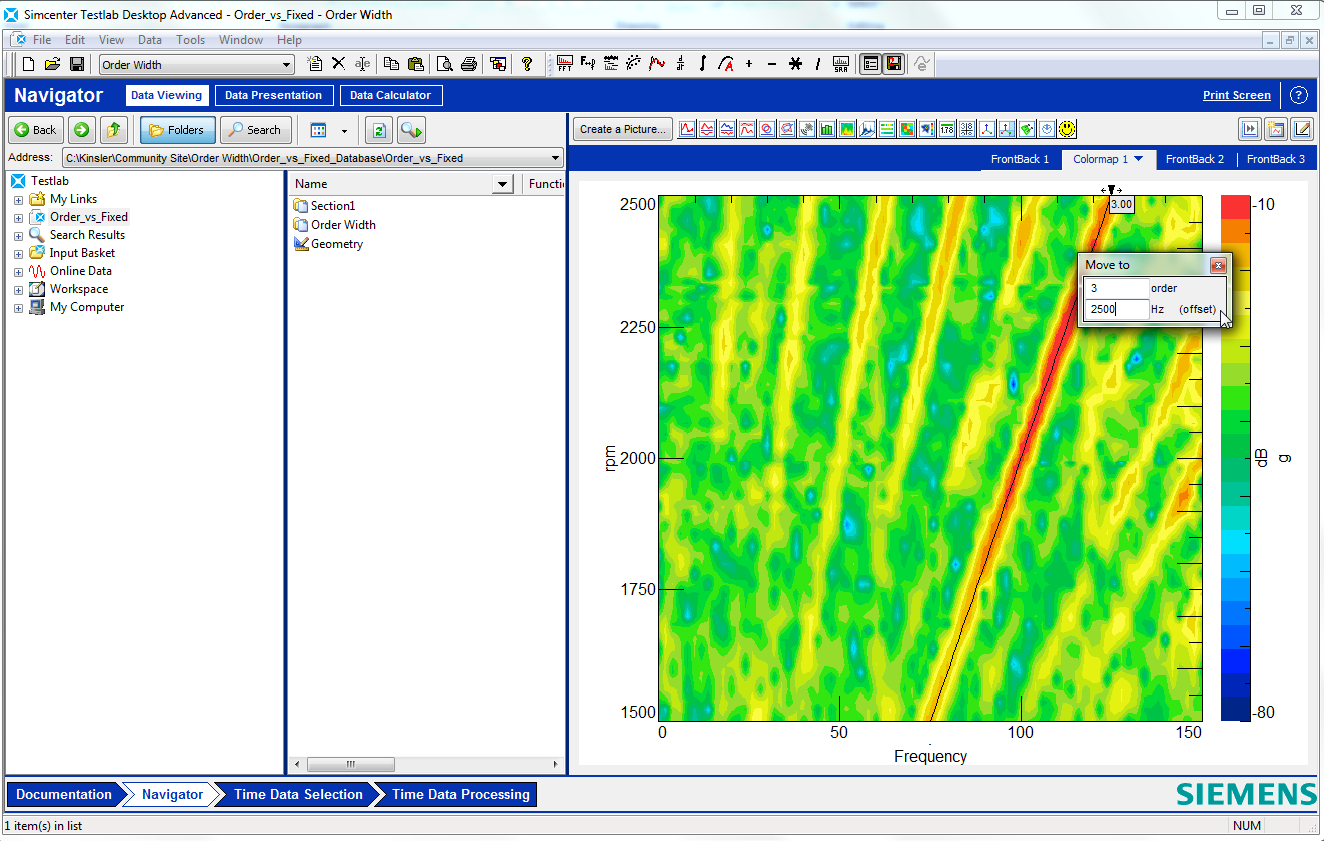The image size is (1324, 841).
Task: Toggle the Folders view button
Action: [x=177, y=130]
